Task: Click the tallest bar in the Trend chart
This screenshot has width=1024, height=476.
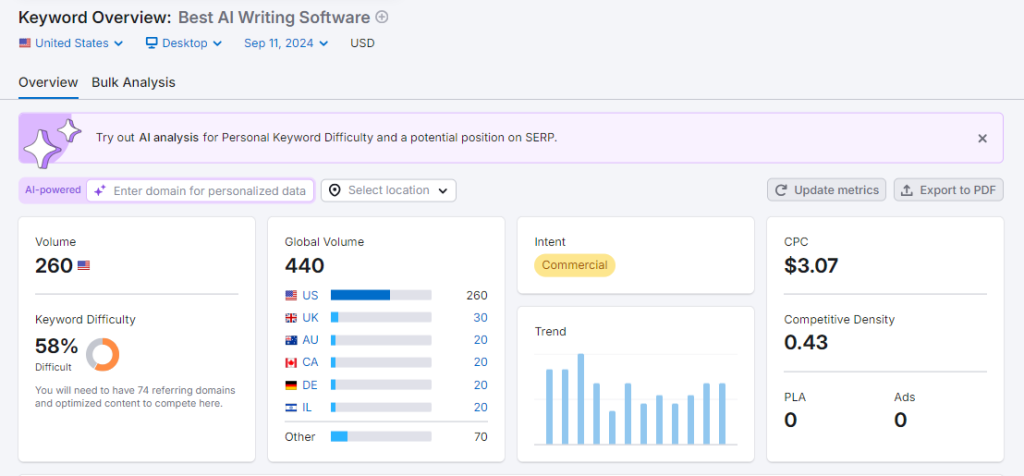Action: [x=581, y=399]
